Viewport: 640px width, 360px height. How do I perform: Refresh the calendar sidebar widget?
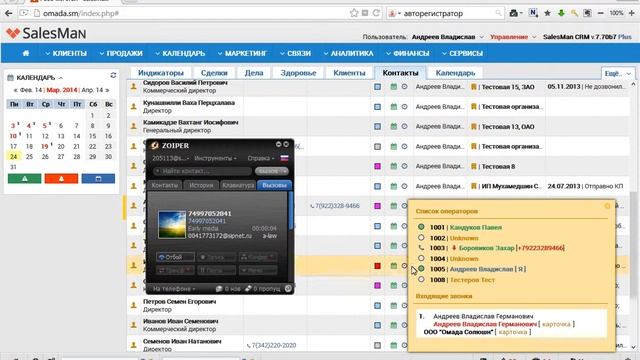113,75
